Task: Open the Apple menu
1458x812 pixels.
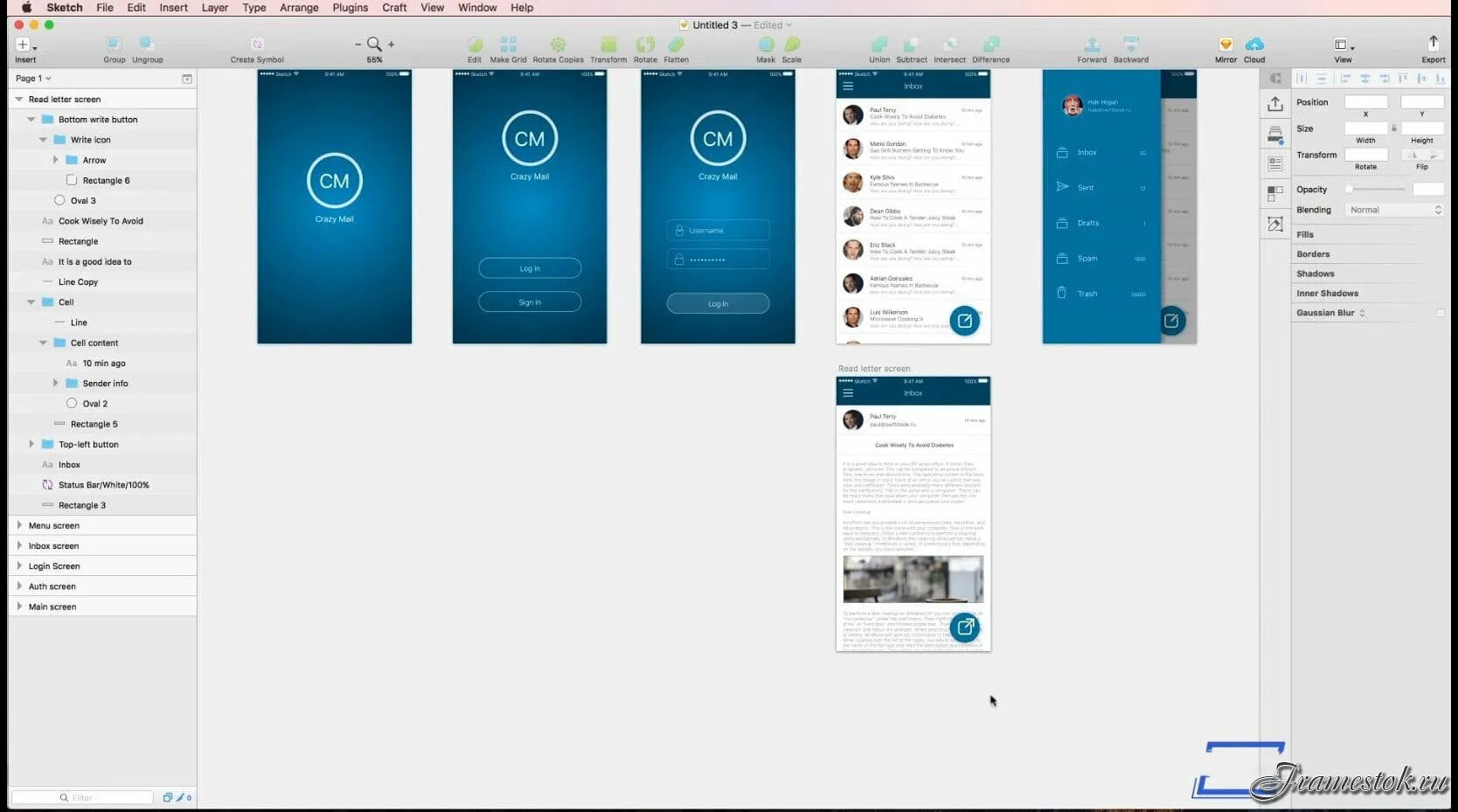Action: [26, 8]
